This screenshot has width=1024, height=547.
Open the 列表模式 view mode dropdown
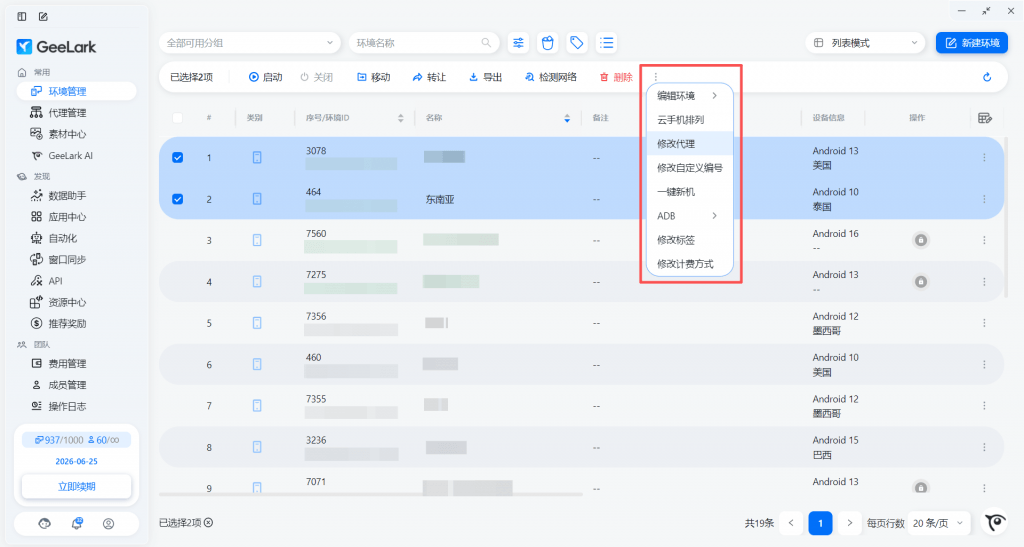coord(865,43)
